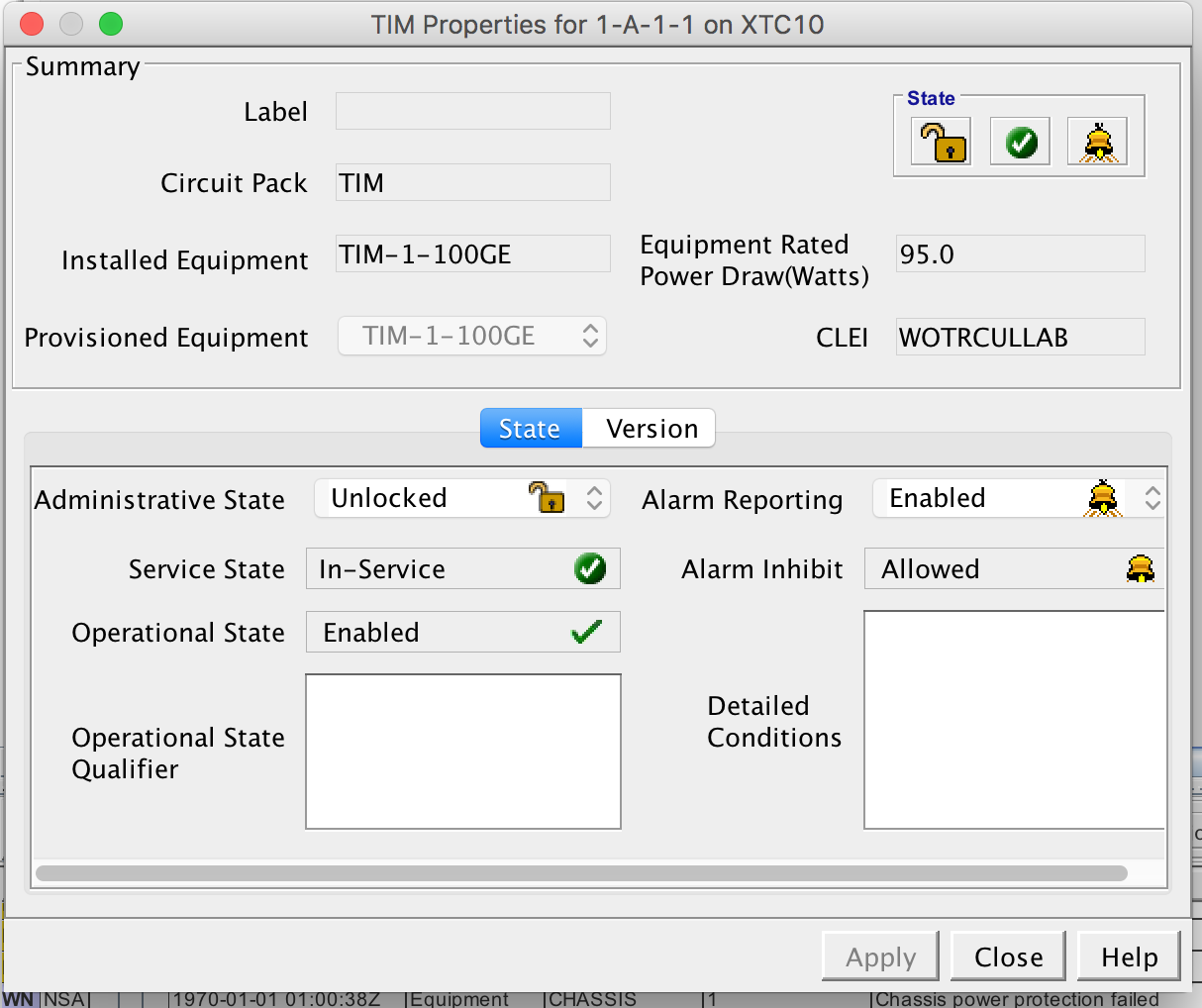
Task: Click the Apply button
Action: pyautogui.click(x=879, y=957)
